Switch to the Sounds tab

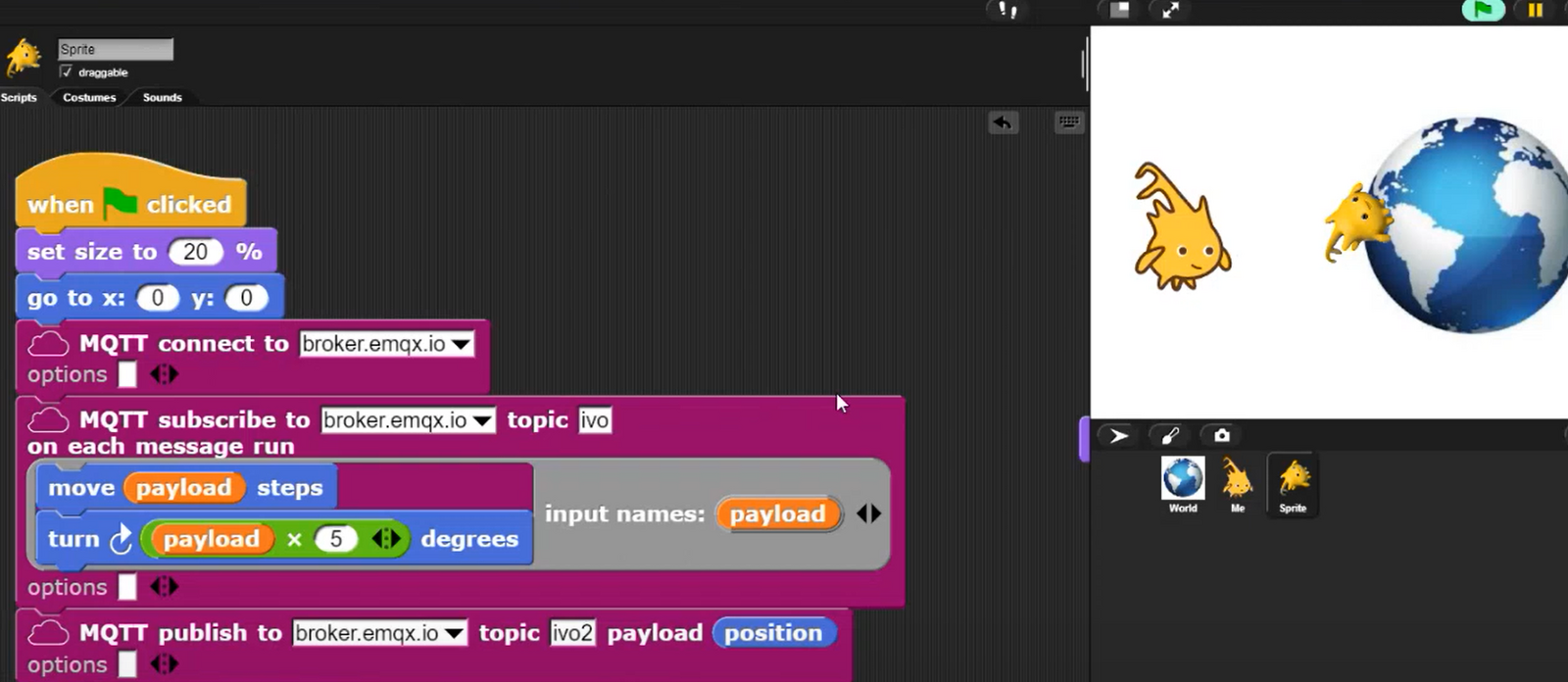coord(162,97)
